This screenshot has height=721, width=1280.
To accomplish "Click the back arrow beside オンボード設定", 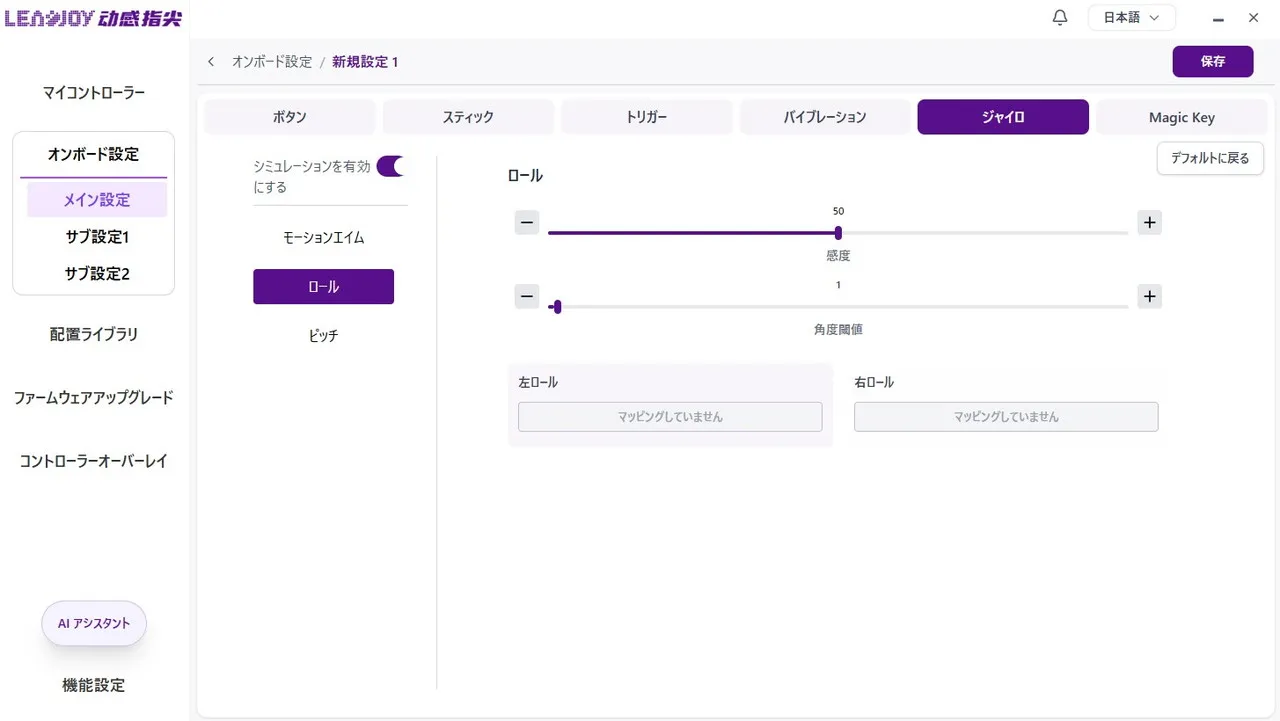I will (211, 62).
